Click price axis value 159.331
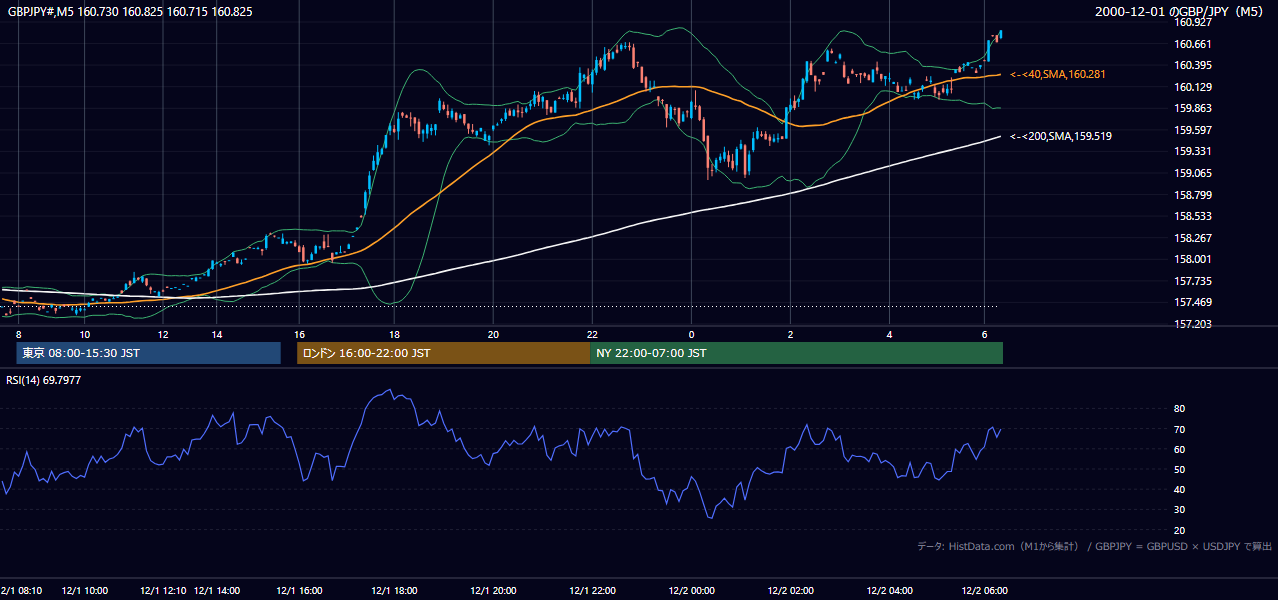Image resolution: width=1278 pixels, height=600 pixels. [x=1194, y=152]
